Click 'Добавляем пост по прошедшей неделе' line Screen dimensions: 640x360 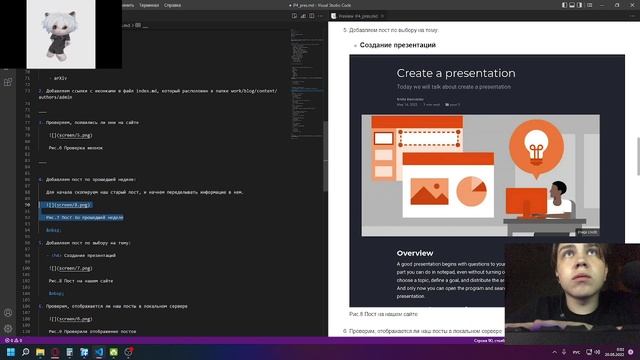(91, 180)
